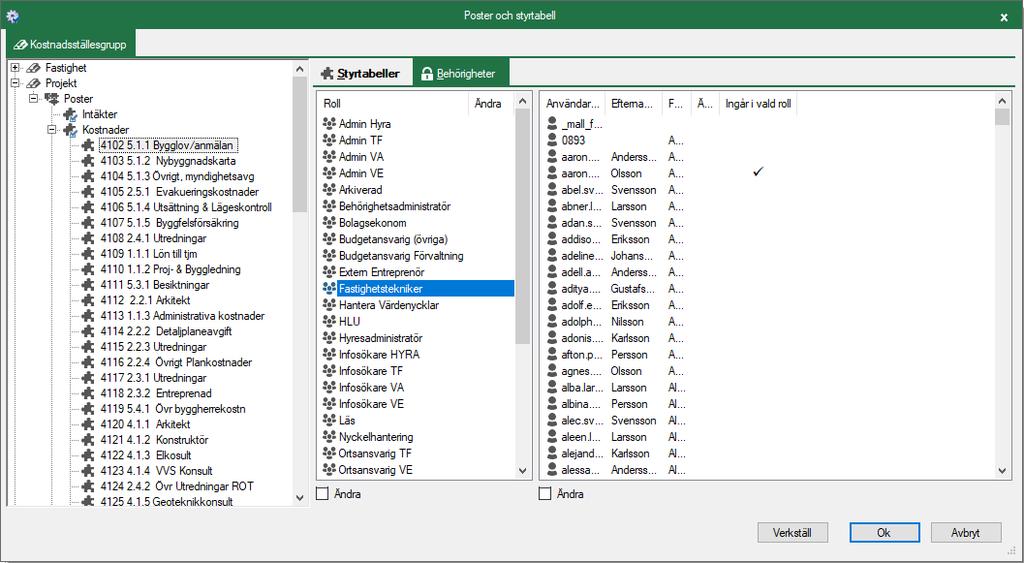Select tree item 4102 5.1.1 Bygglov/anmälan
Image resolution: width=1024 pixels, height=563 pixels.
point(169,146)
